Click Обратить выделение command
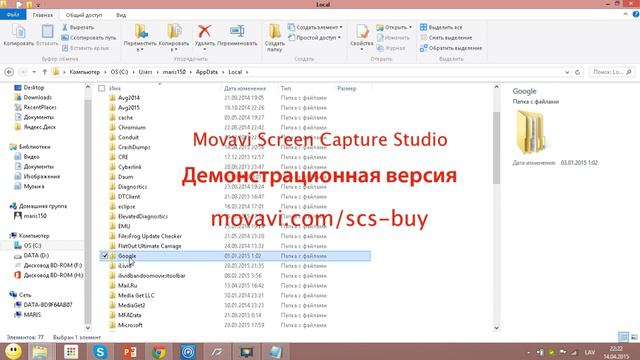 coord(451,48)
